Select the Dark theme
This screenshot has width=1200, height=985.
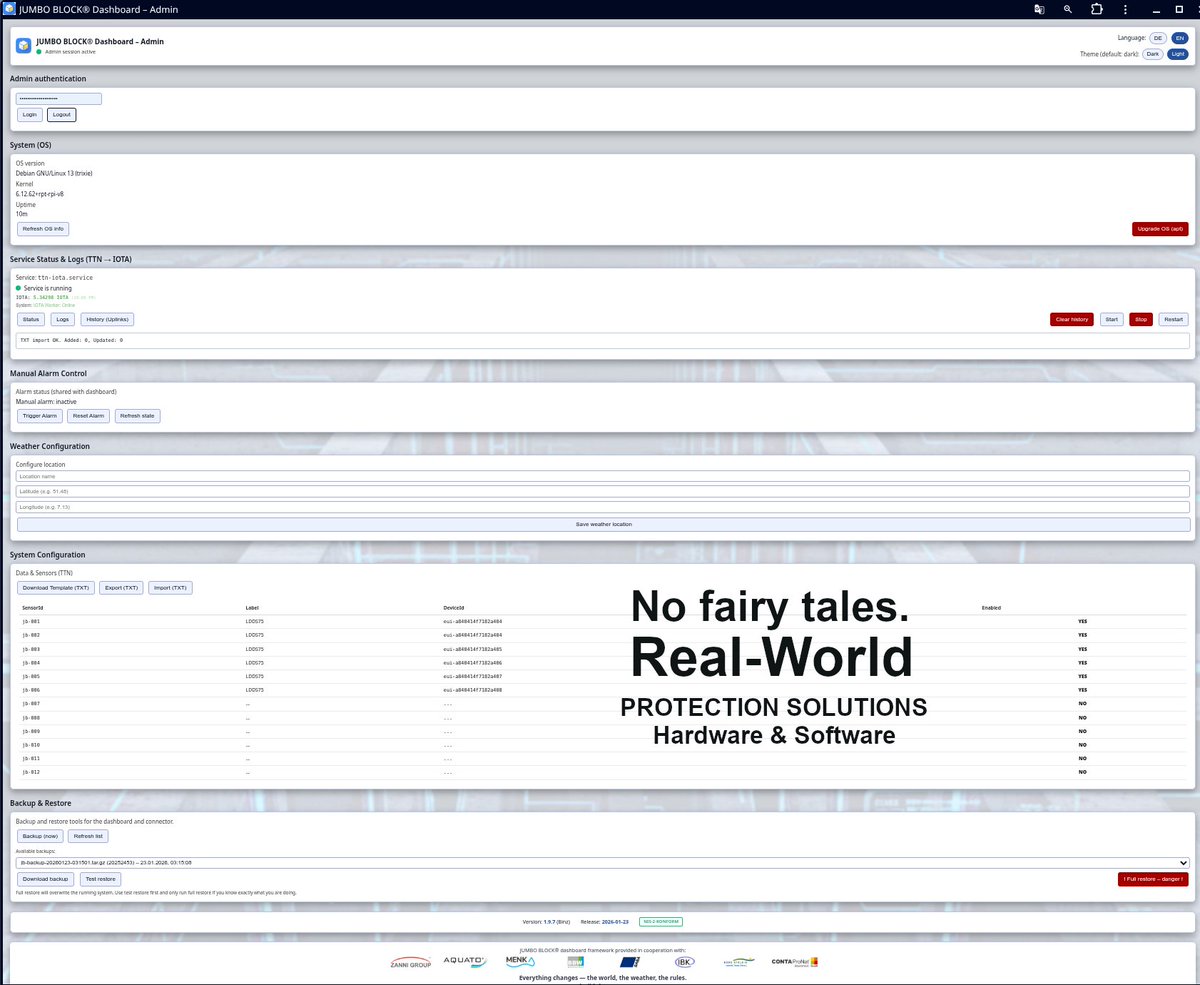coord(1153,54)
